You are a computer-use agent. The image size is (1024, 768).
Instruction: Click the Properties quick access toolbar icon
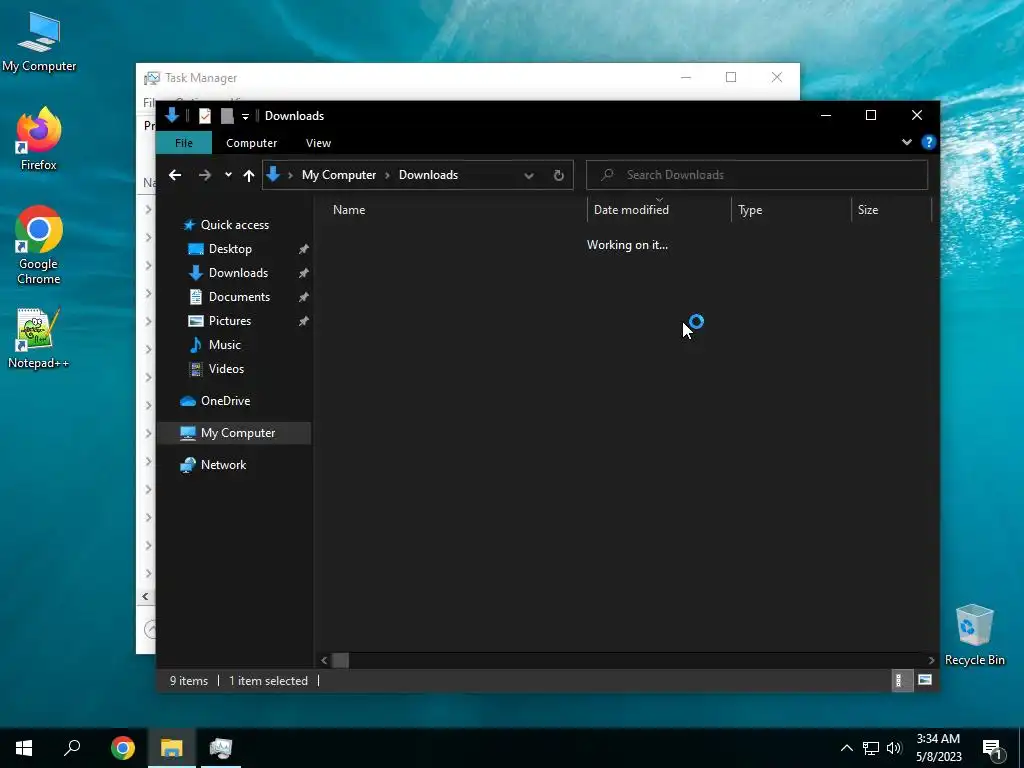pyautogui.click(x=205, y=116)
